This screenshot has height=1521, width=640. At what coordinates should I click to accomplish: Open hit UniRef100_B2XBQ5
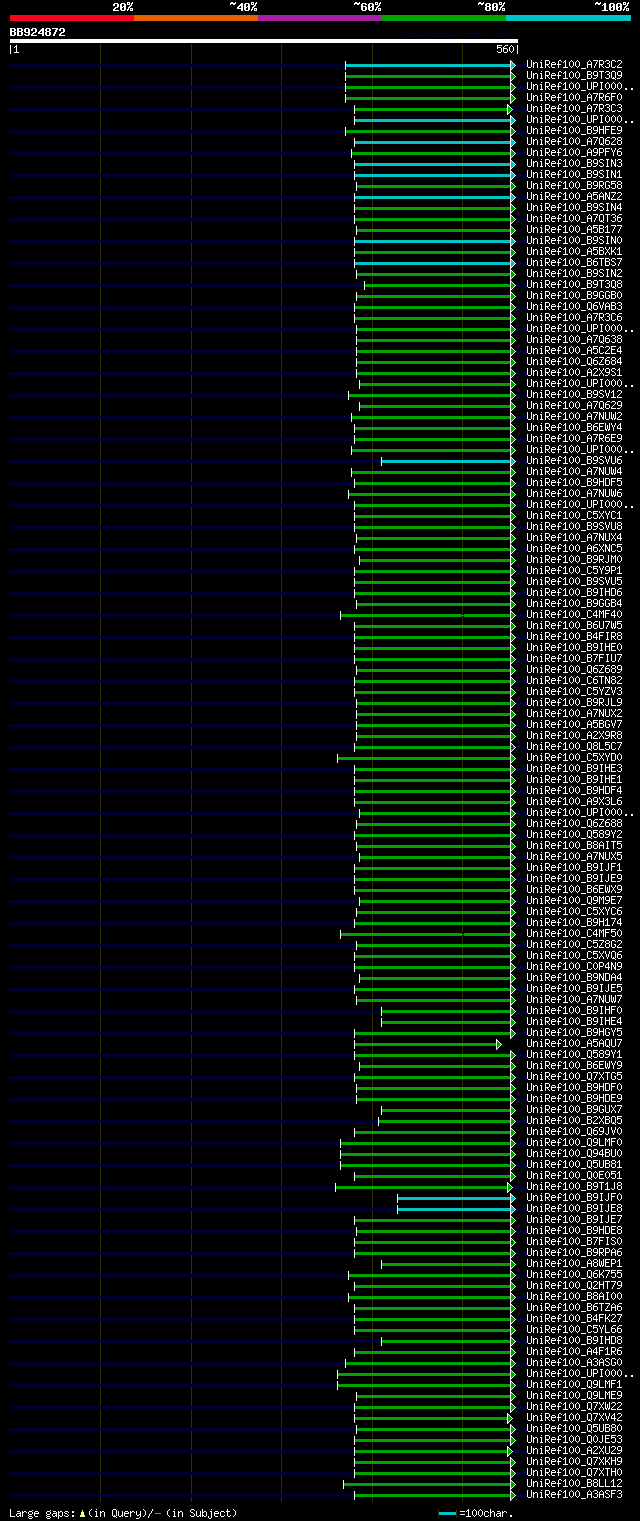[574, 1121]
